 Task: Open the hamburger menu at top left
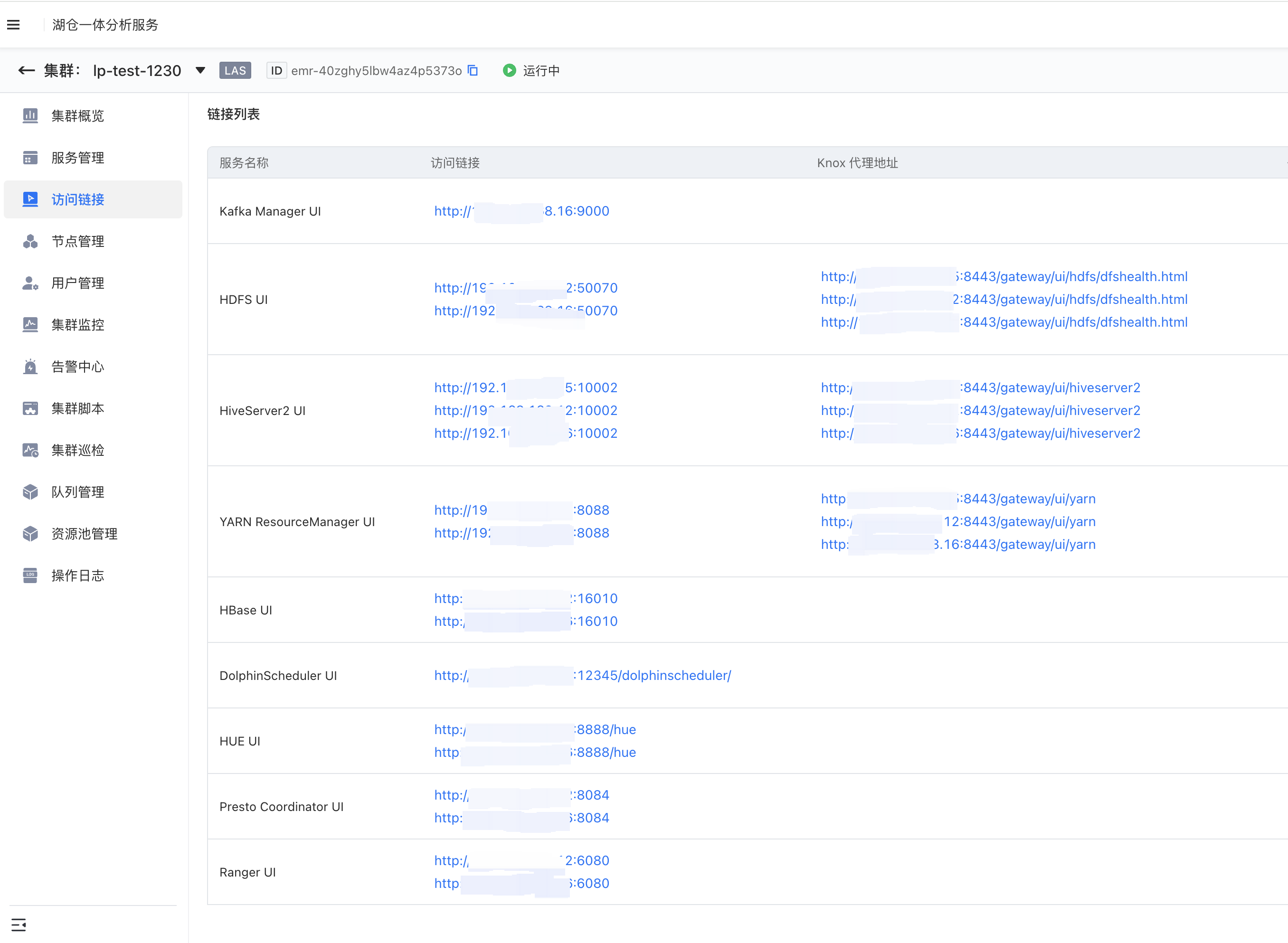pos(13,25)
